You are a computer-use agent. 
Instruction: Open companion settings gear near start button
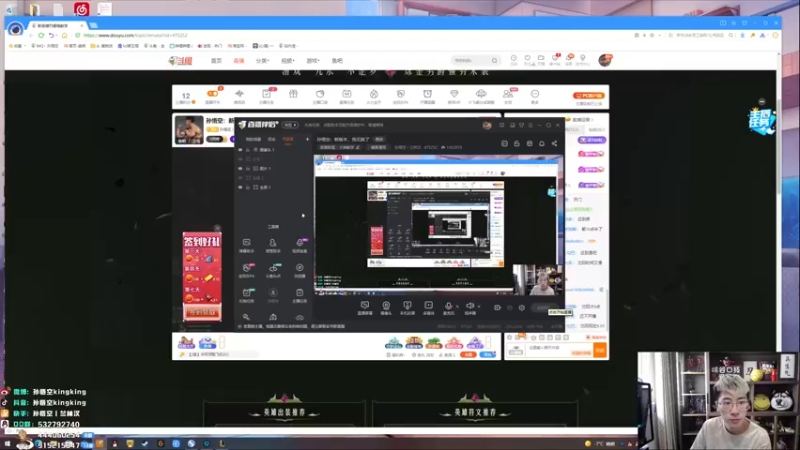pos(521,308)
